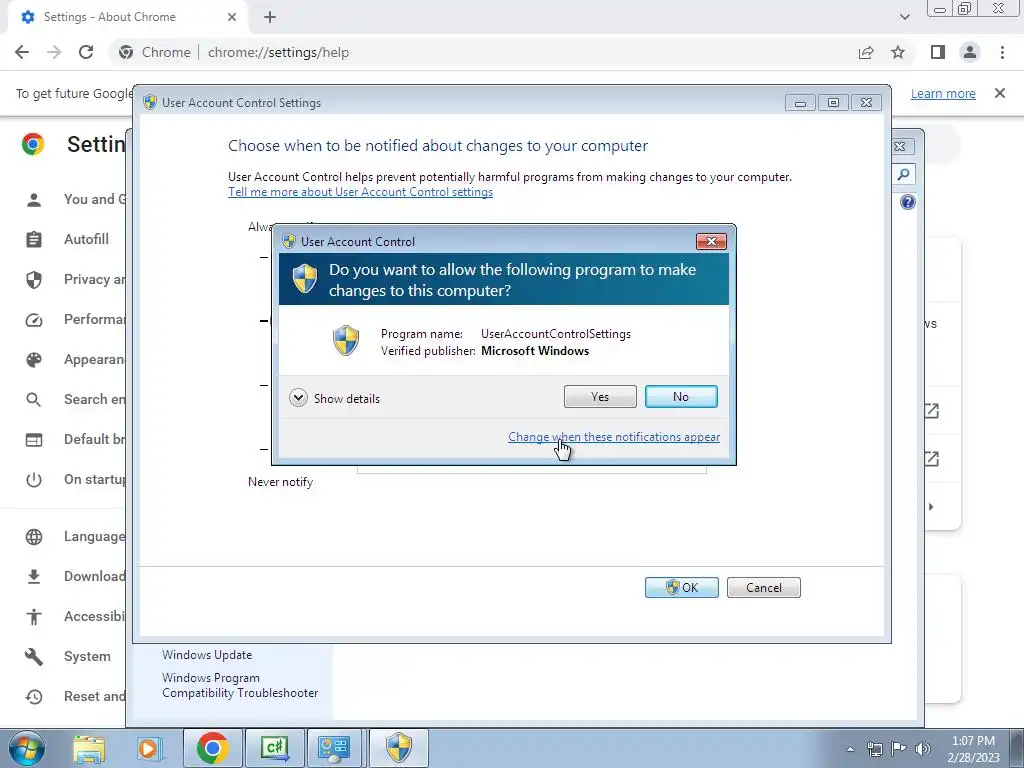Open tab search dropdown arrow
Image resolution: width=1024 pixels, height=768 pixels.
pos(904,17)
